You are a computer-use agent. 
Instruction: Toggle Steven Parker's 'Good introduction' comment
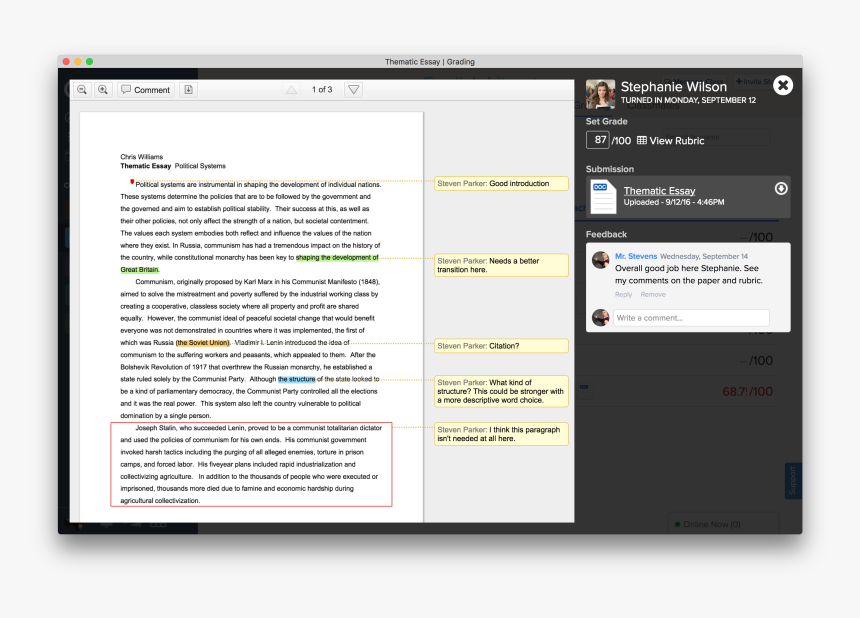[500, 183]
